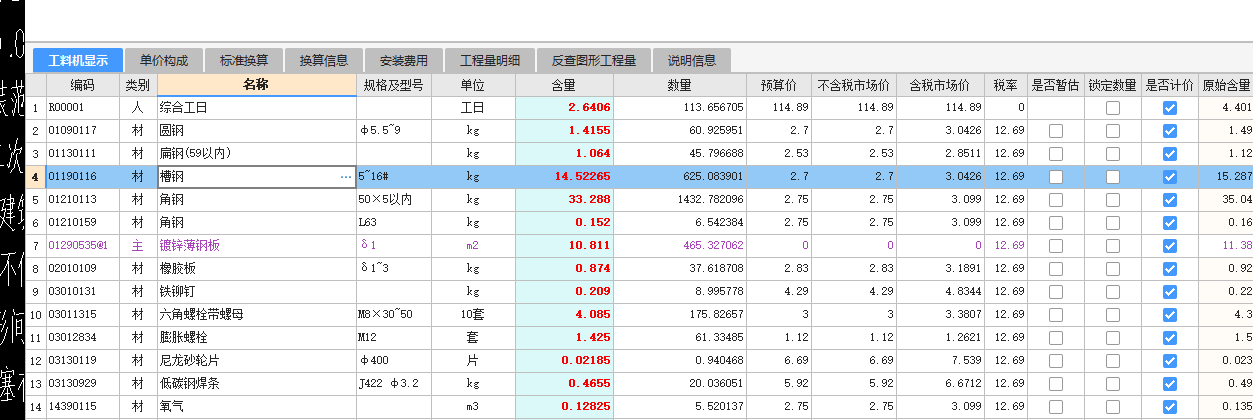Tick 锁定数量 checkbox for 膨胀螺栓 row
This screenshot has width=1253, height=420.
tap(1113, 337)
